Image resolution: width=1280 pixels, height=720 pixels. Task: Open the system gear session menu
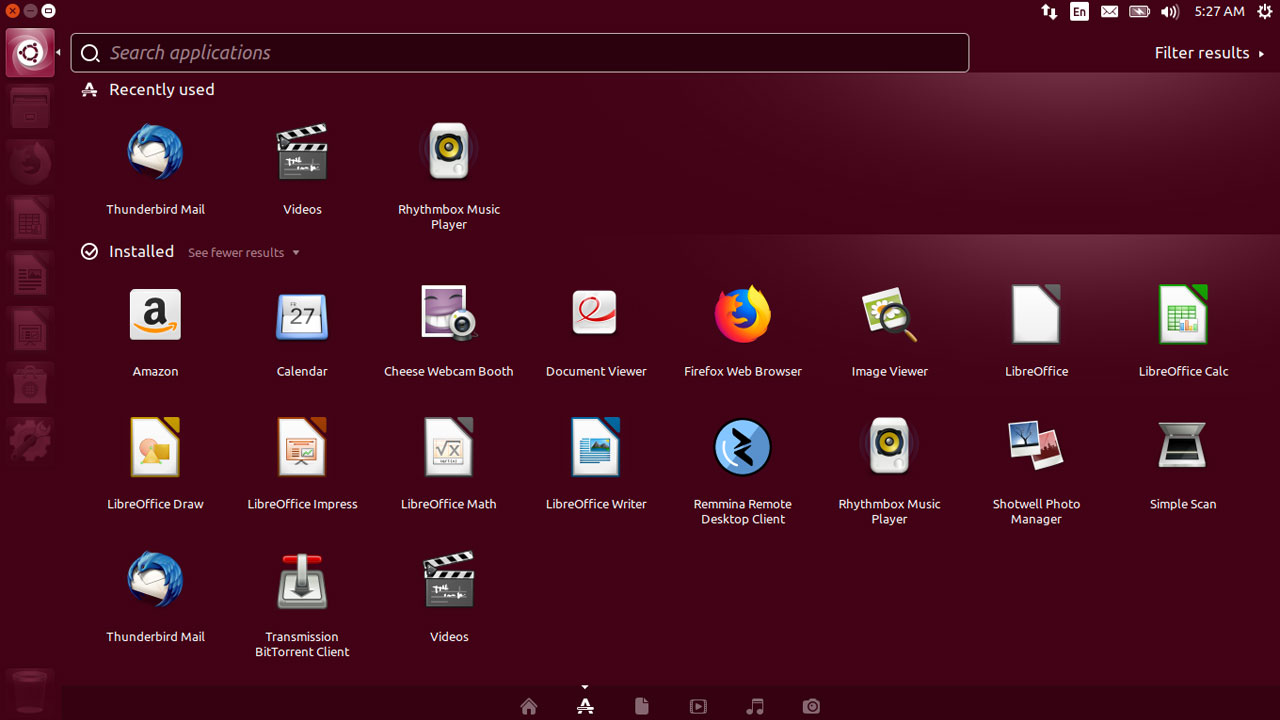[x=1264, y=12]
